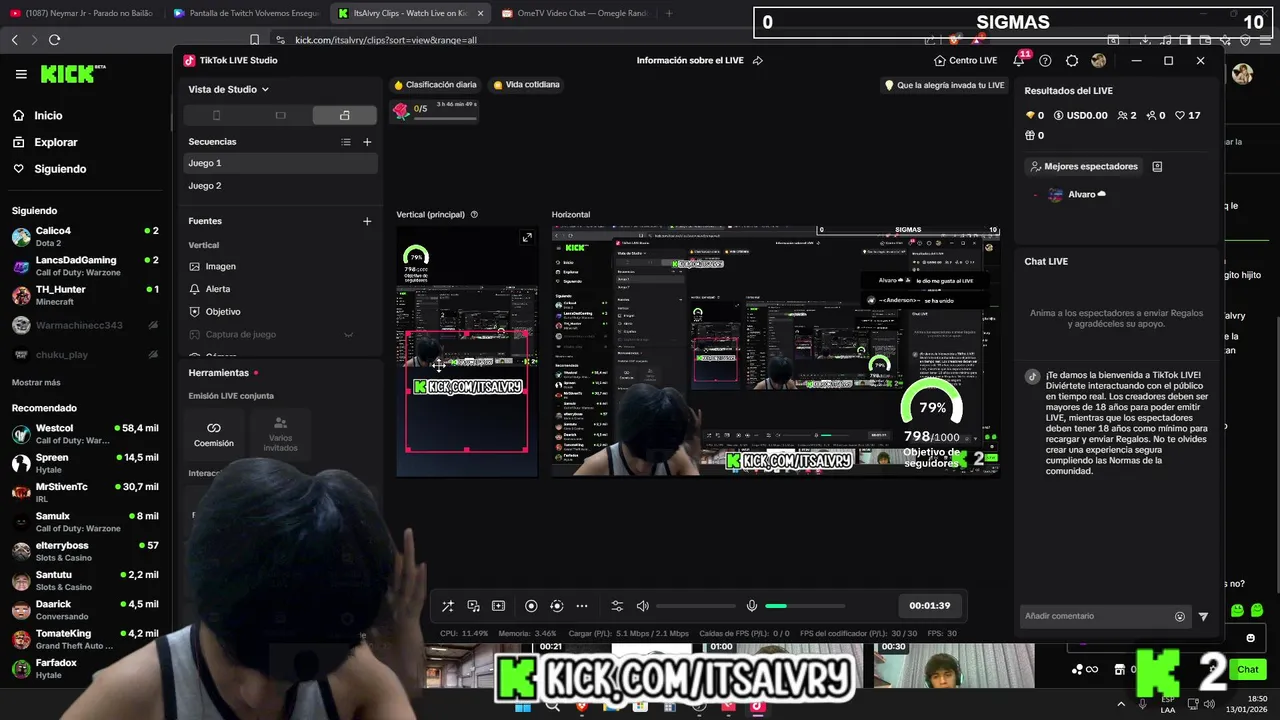Open the TikTok LIVE Studio notifications bell

point(1019,60)
